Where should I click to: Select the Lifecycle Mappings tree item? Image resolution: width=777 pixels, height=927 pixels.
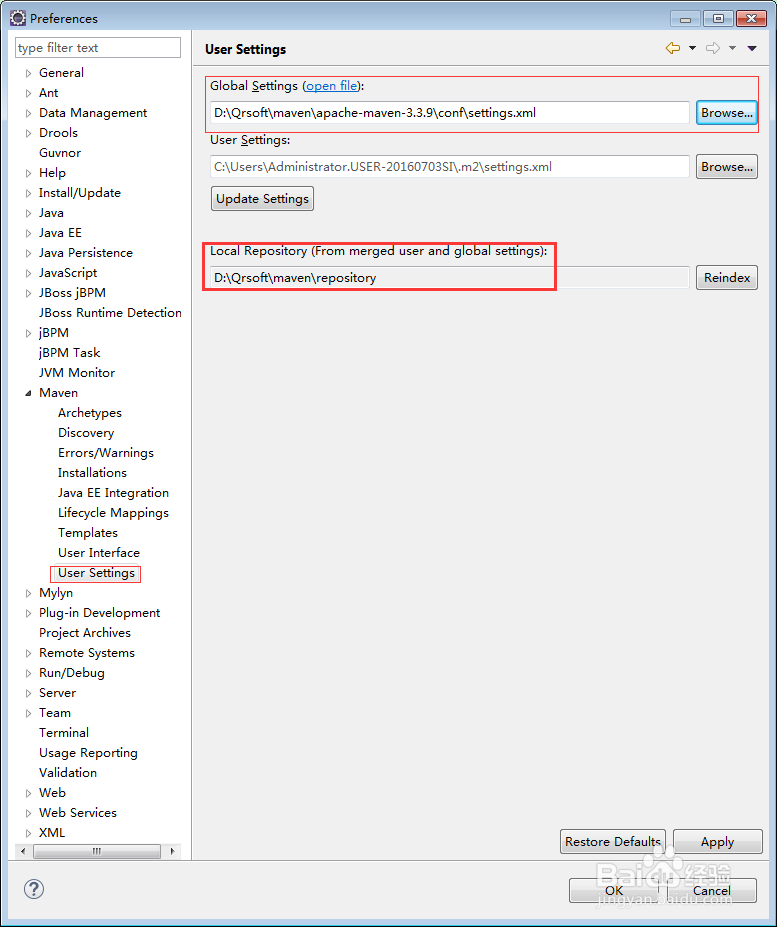(113, 513)
